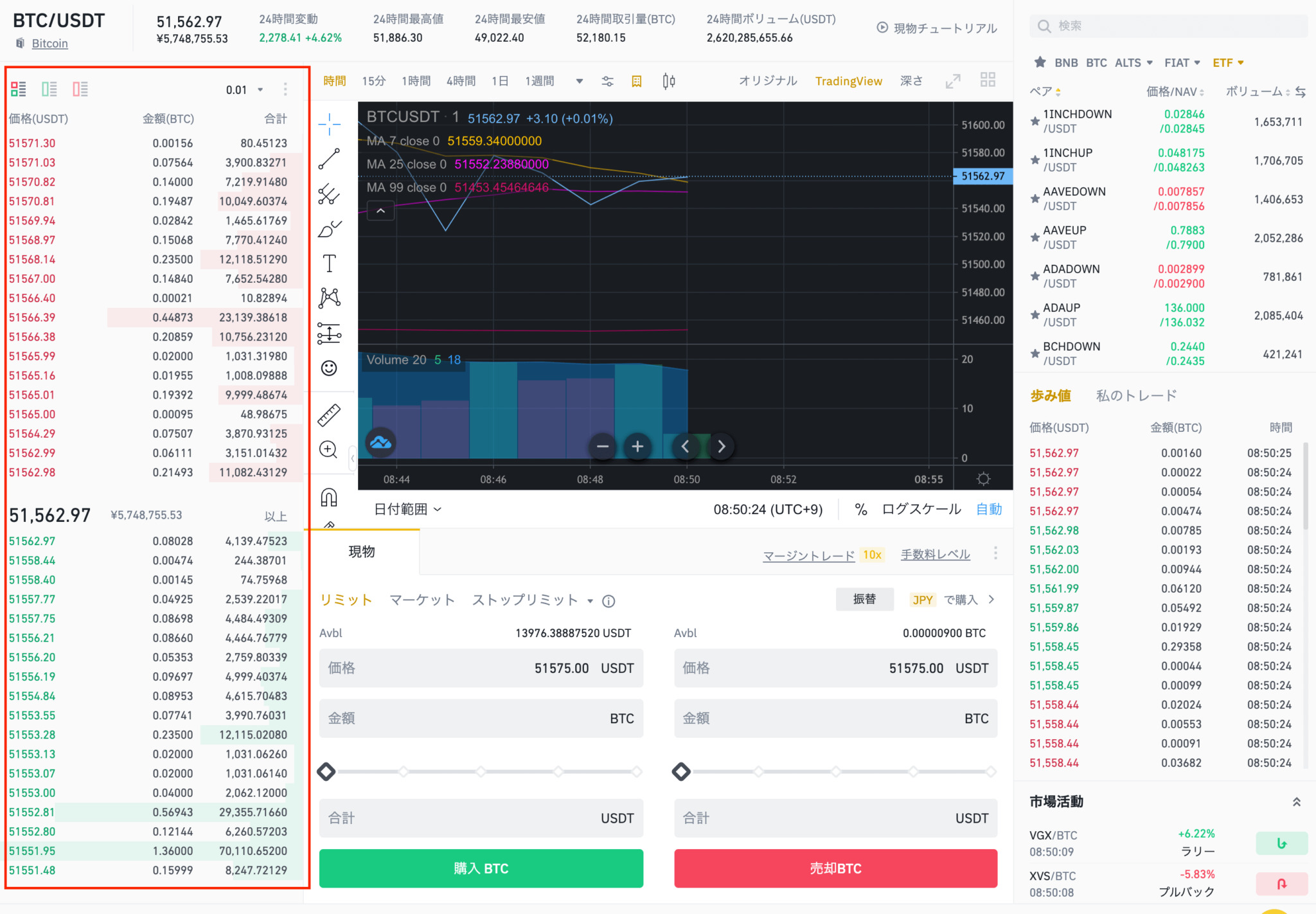The width and height of the screenshot is (1316, 914).
Task: Toggle favorite star for AAVEUP/USDT
Action: (x=1035, y=238)
